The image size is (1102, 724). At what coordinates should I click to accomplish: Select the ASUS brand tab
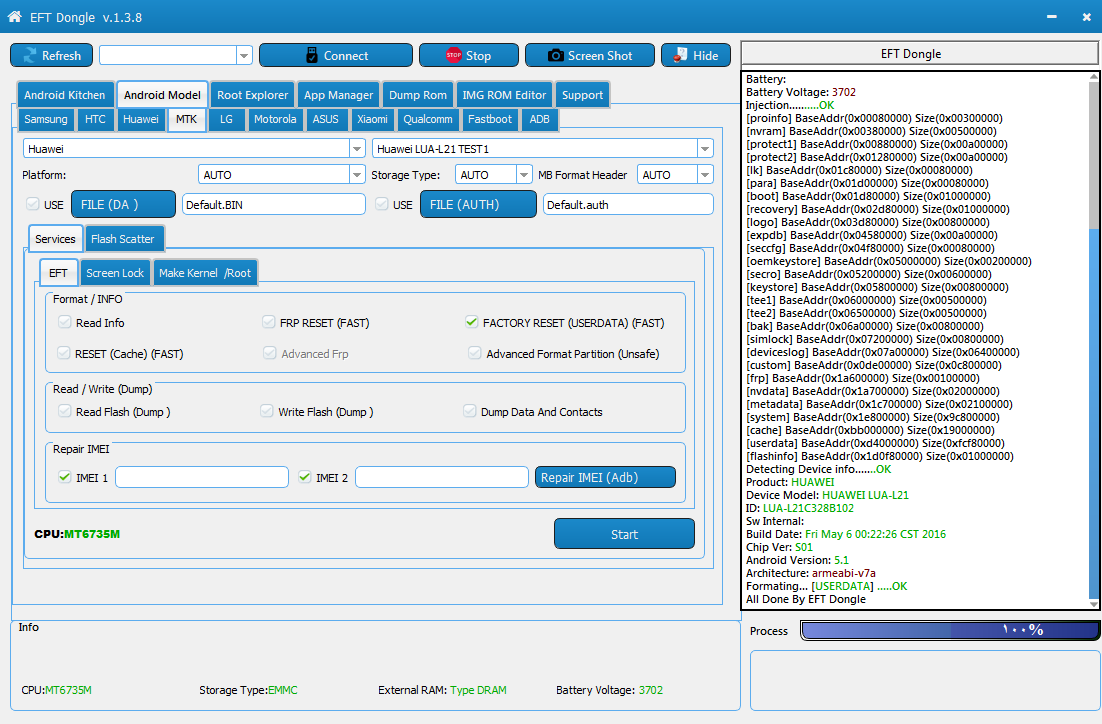325,119
